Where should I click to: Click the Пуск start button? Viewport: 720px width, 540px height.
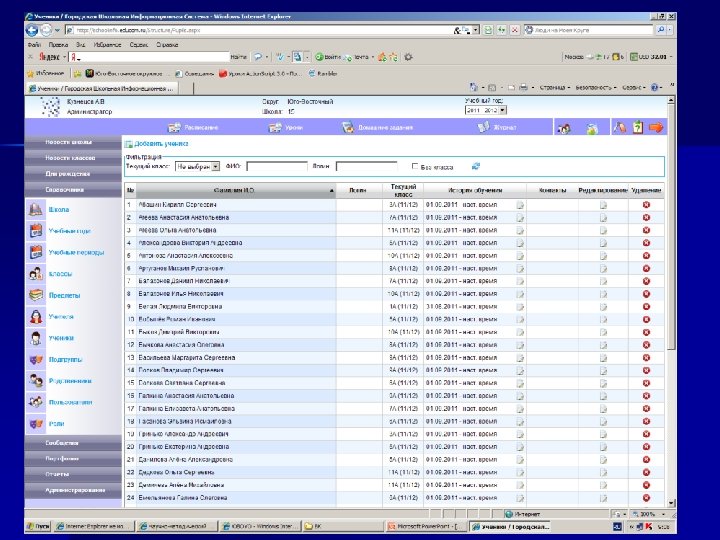[x=38, y=526]
